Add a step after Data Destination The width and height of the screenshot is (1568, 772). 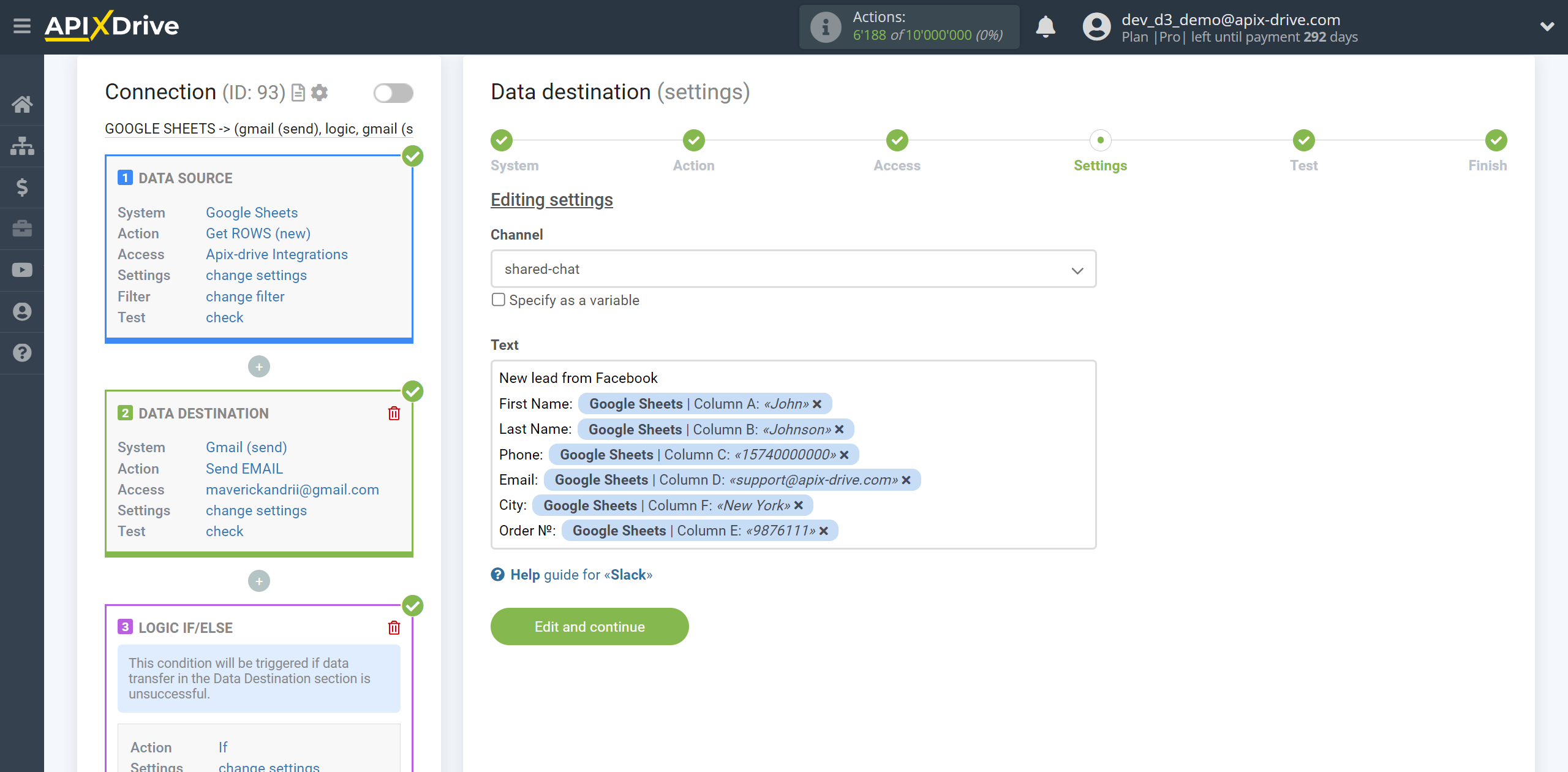click(x=259, y=581)
